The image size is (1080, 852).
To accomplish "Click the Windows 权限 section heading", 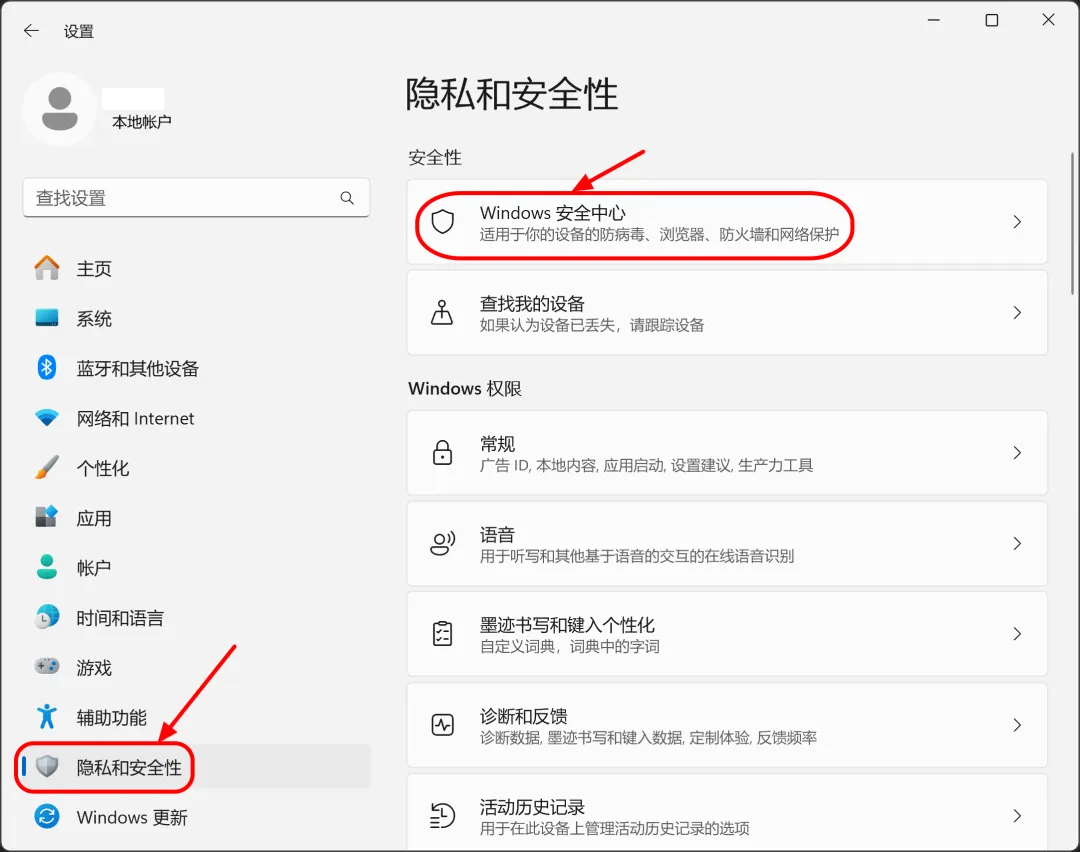I will (465, 388).
